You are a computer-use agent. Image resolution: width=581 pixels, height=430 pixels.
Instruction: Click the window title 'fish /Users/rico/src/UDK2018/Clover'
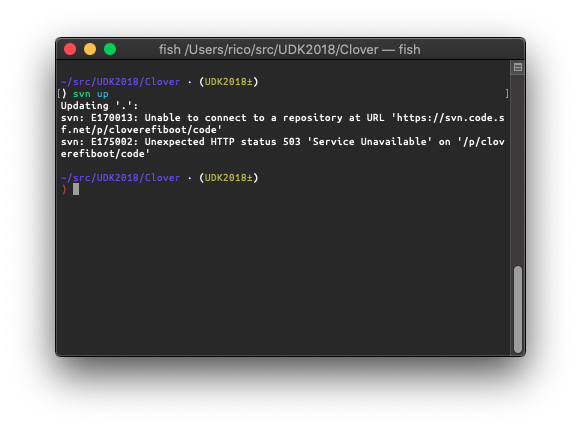tap(269, 49)
